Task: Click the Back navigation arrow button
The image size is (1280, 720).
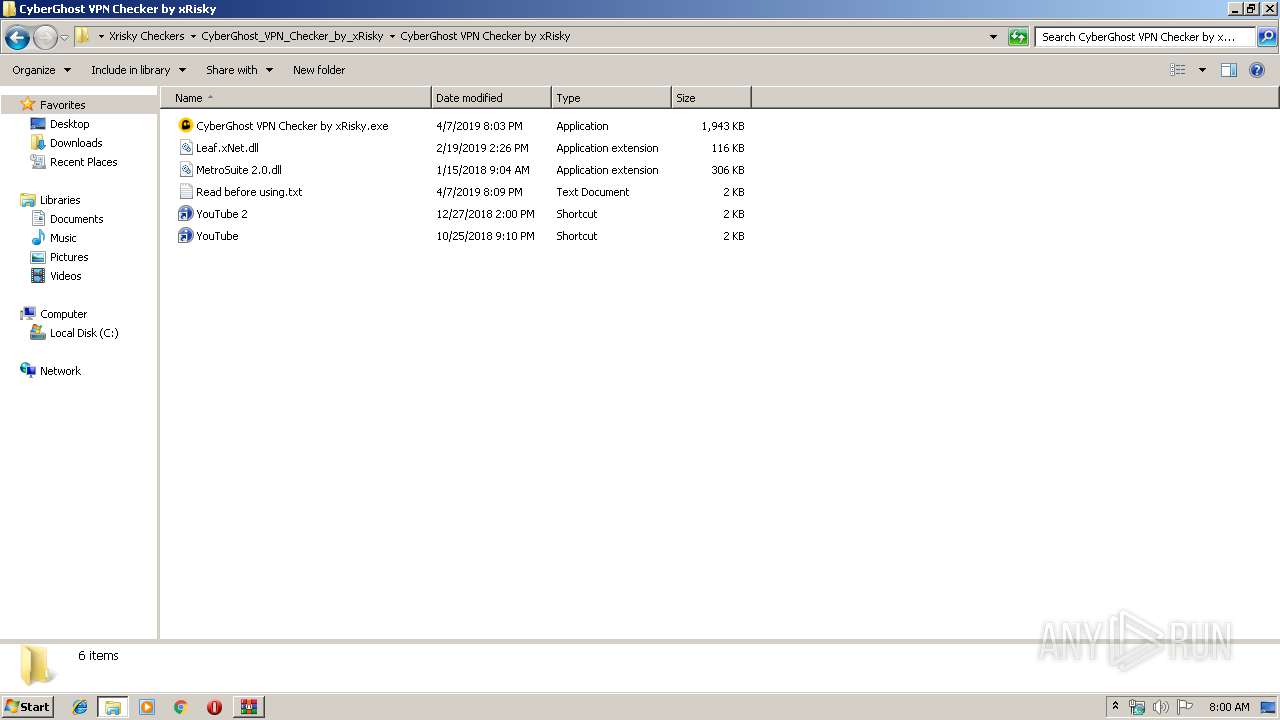Action: [x=17, y=38]
